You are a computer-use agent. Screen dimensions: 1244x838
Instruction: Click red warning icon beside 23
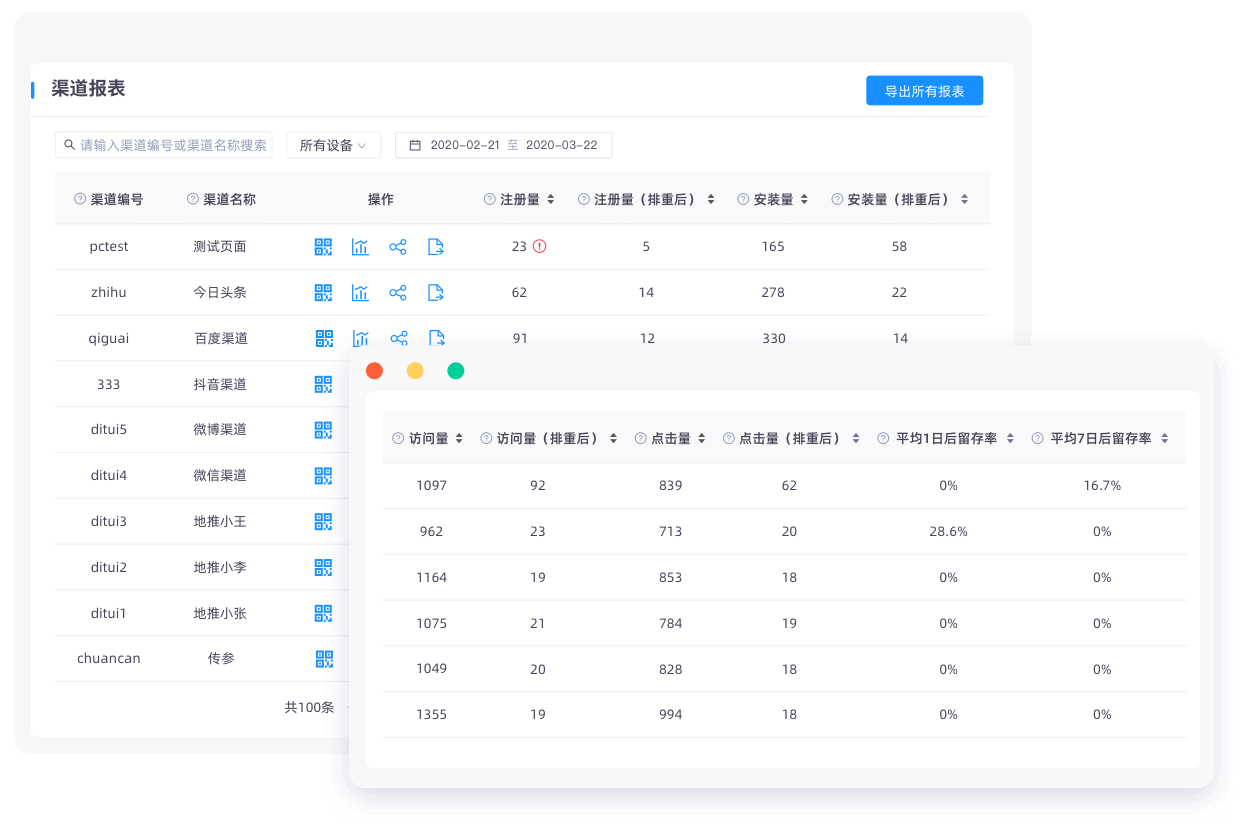pyautogui.click(x=540, y=246)
